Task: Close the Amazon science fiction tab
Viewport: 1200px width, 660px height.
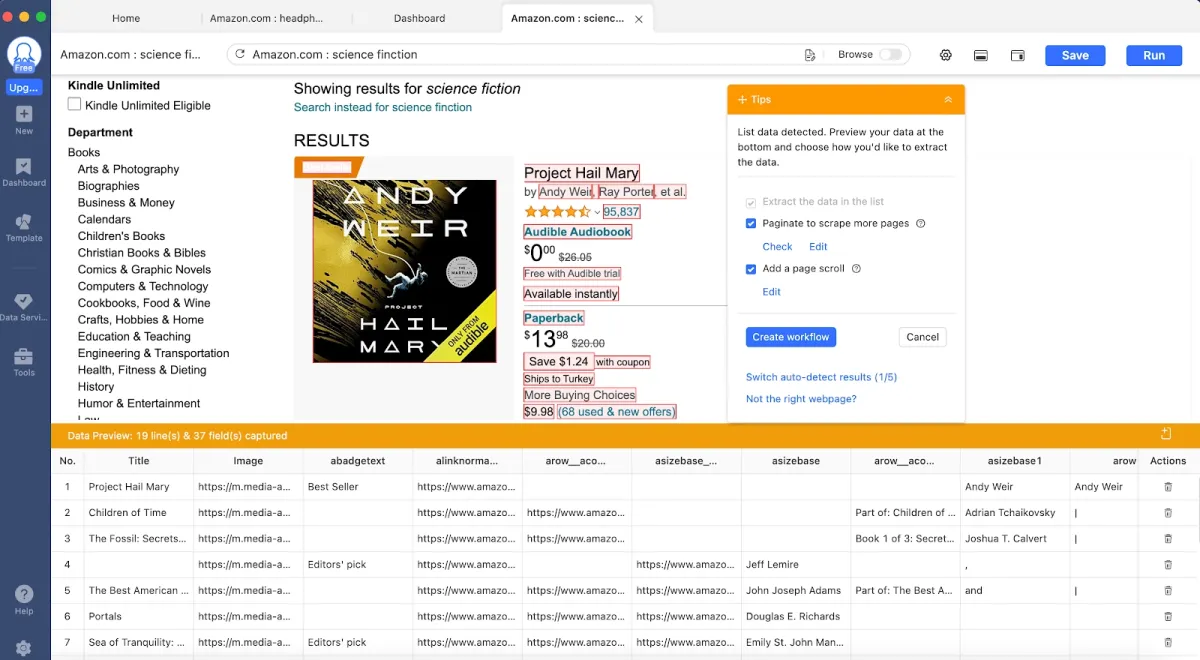Action: click(639, 19)
